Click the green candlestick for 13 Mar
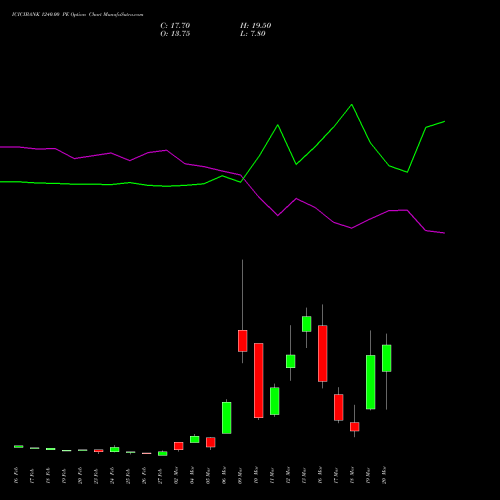Image resolution: width=500 pixels, height=500 pixels. [x=307, y=324]
